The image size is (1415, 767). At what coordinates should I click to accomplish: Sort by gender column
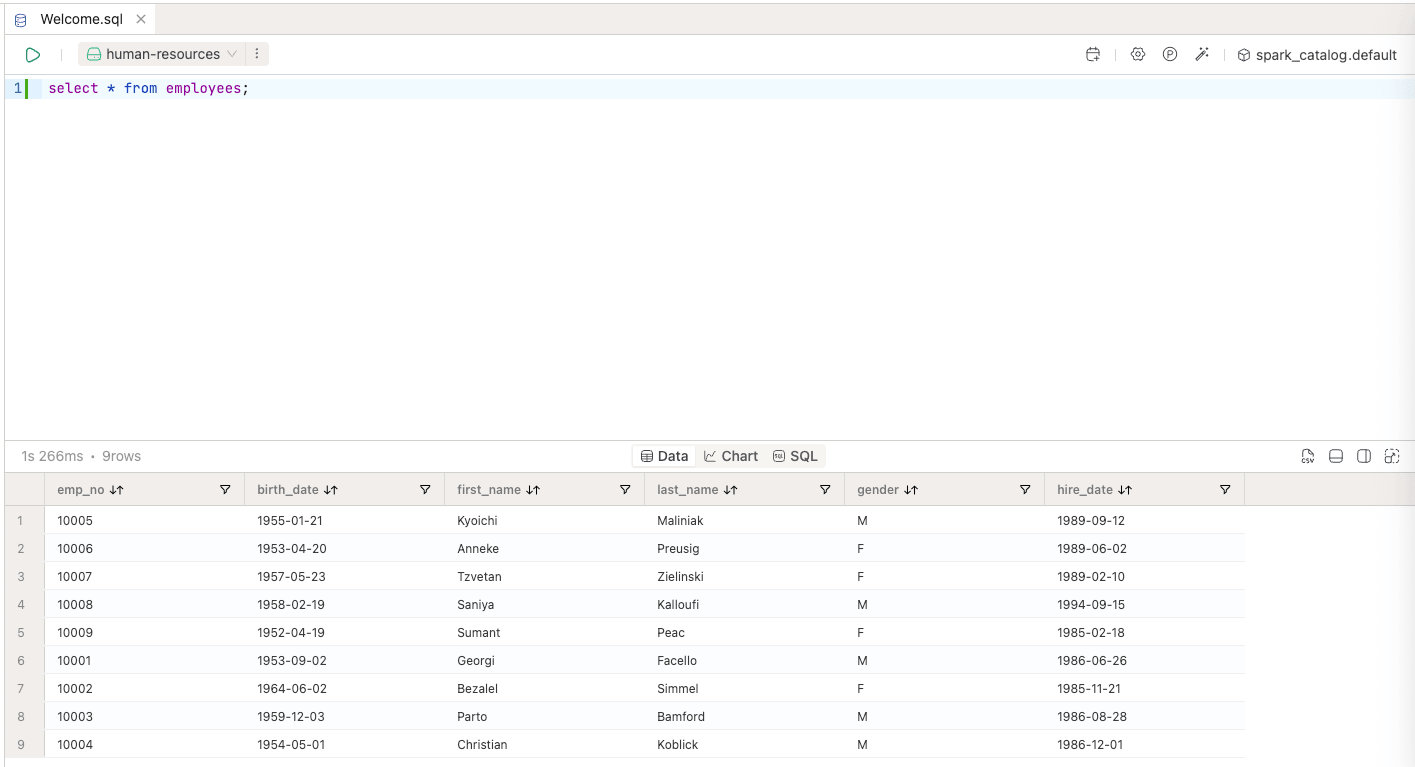pyautogui.click(x=911, y=490)
